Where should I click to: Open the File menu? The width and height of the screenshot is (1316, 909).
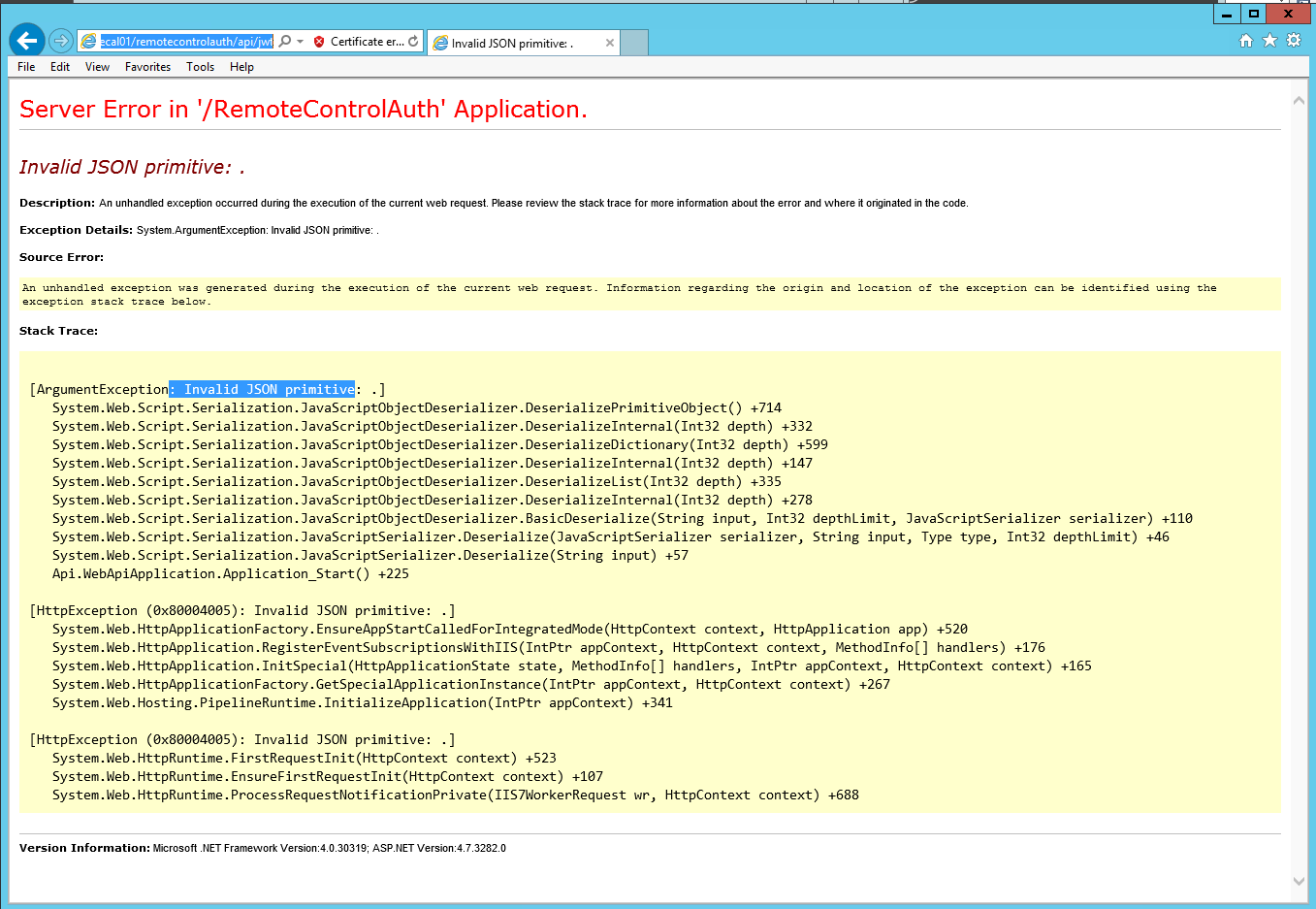(26, 67)
